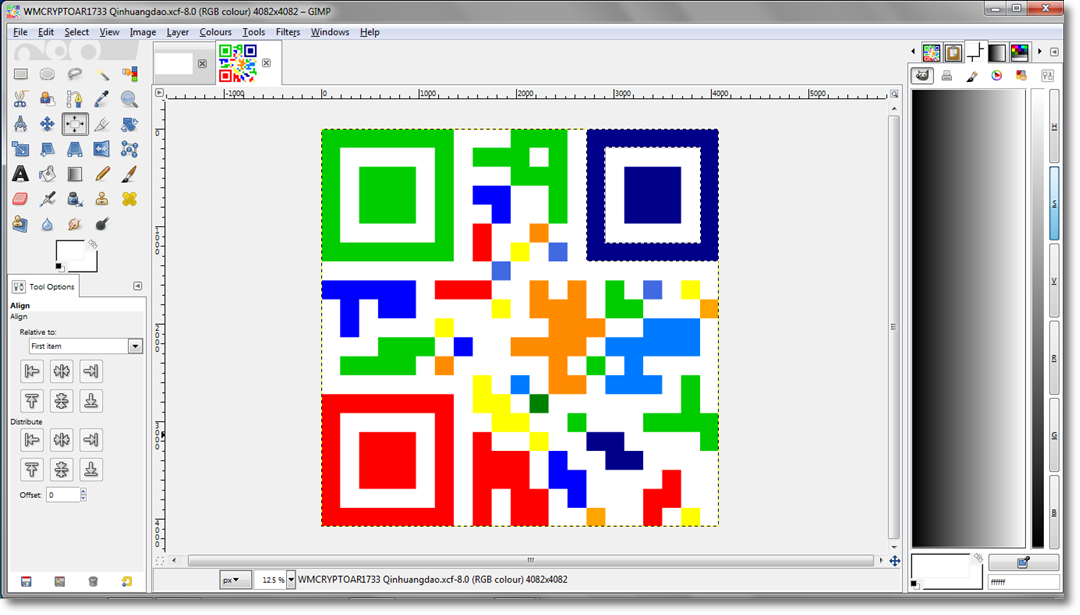Image resolution: width=1080 pixels, height=615 pixels.
Task: Select the Paintbrush tool
Action: 129,174
